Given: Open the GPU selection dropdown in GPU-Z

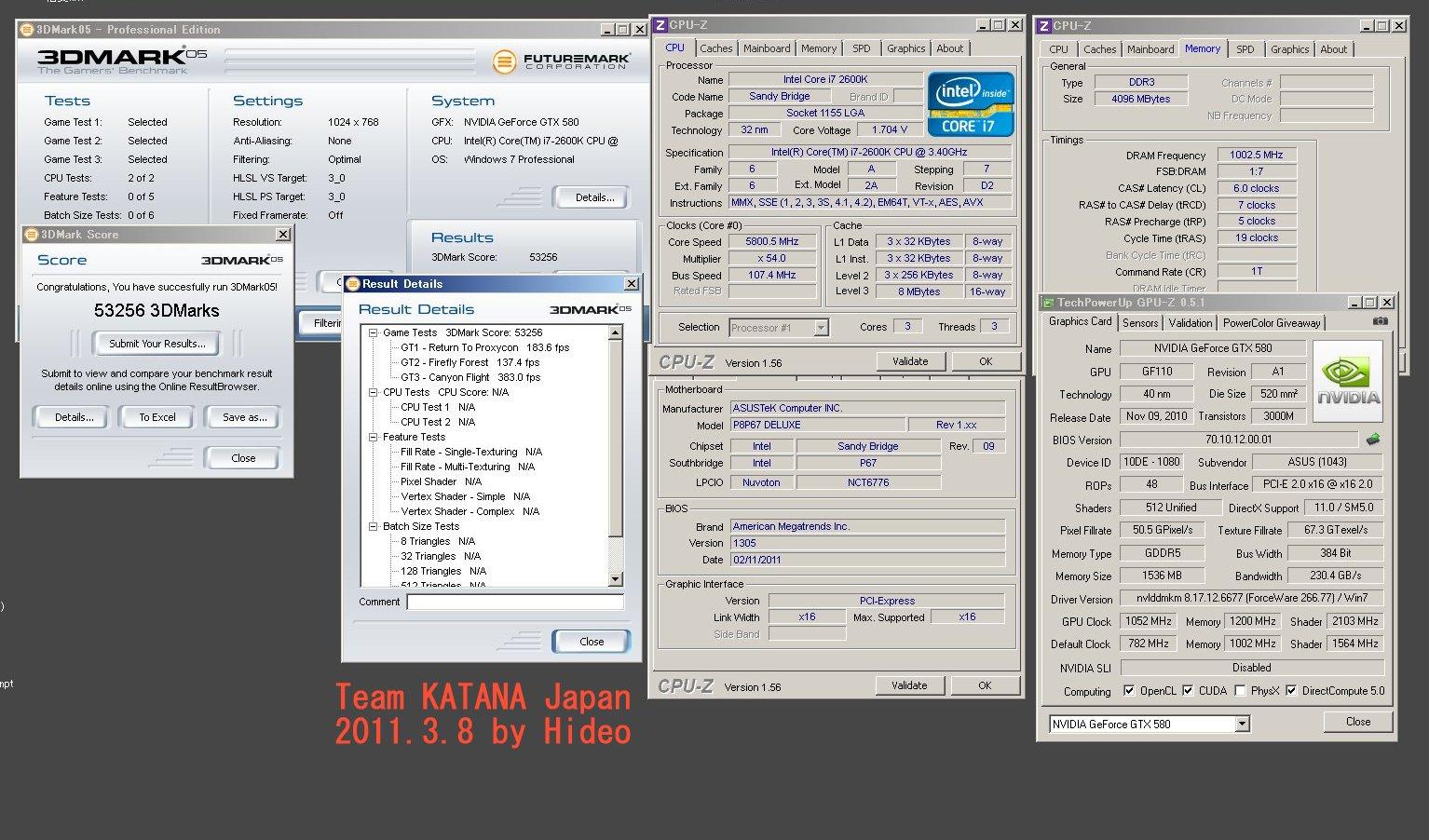Looking at the screenshot, I should (1242, 724).
